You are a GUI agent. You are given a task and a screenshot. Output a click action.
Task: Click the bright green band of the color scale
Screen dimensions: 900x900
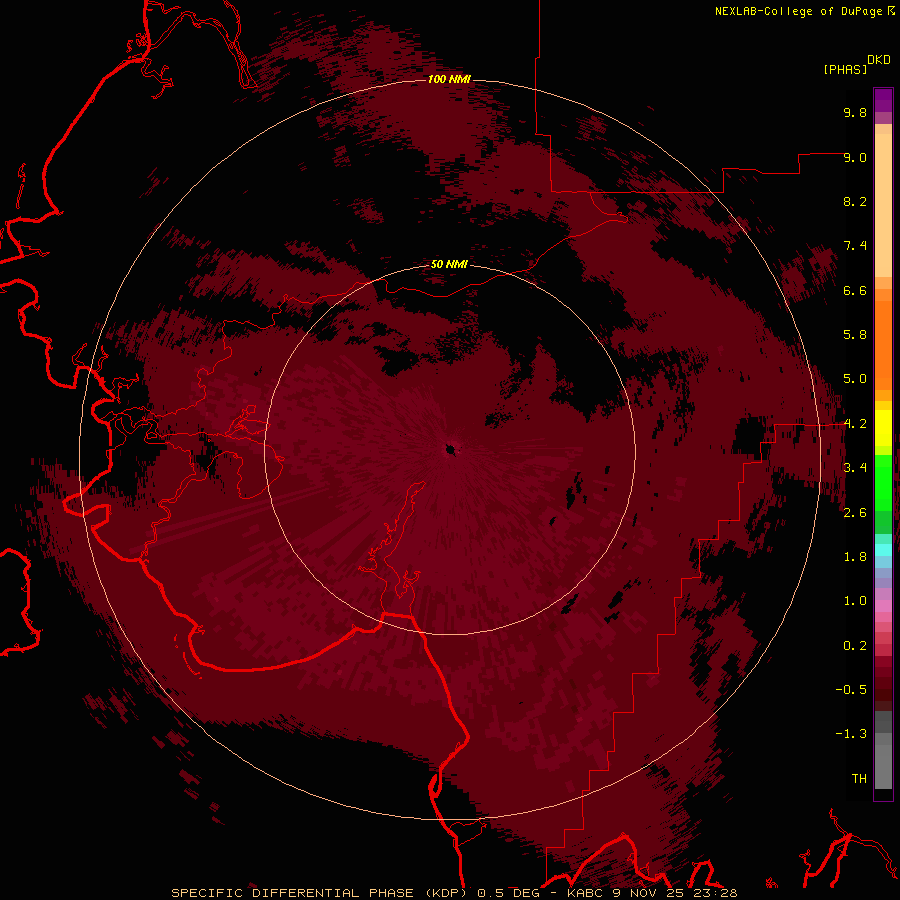coord(883,483)
